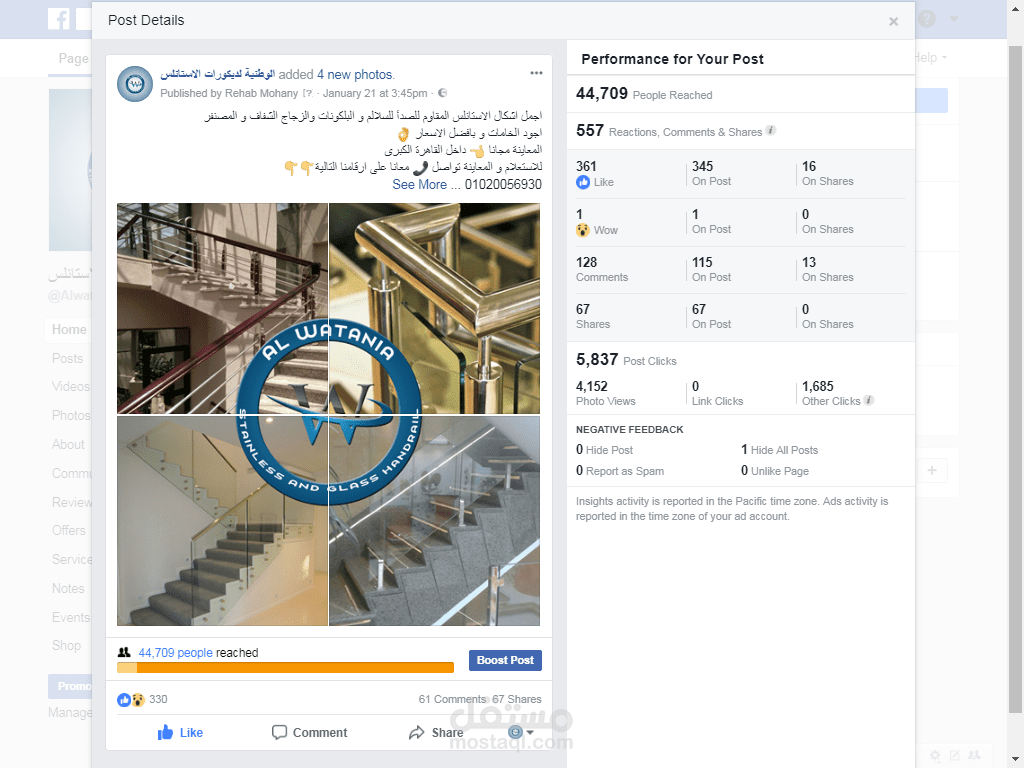
Task: Open the Arabic page name link
Action: pyautogui.click(x=217, y=74)
